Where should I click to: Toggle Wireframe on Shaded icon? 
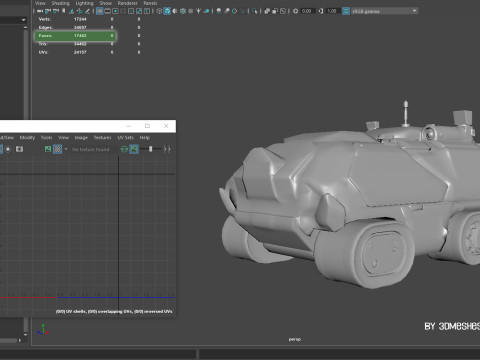[x=183, y=11]
